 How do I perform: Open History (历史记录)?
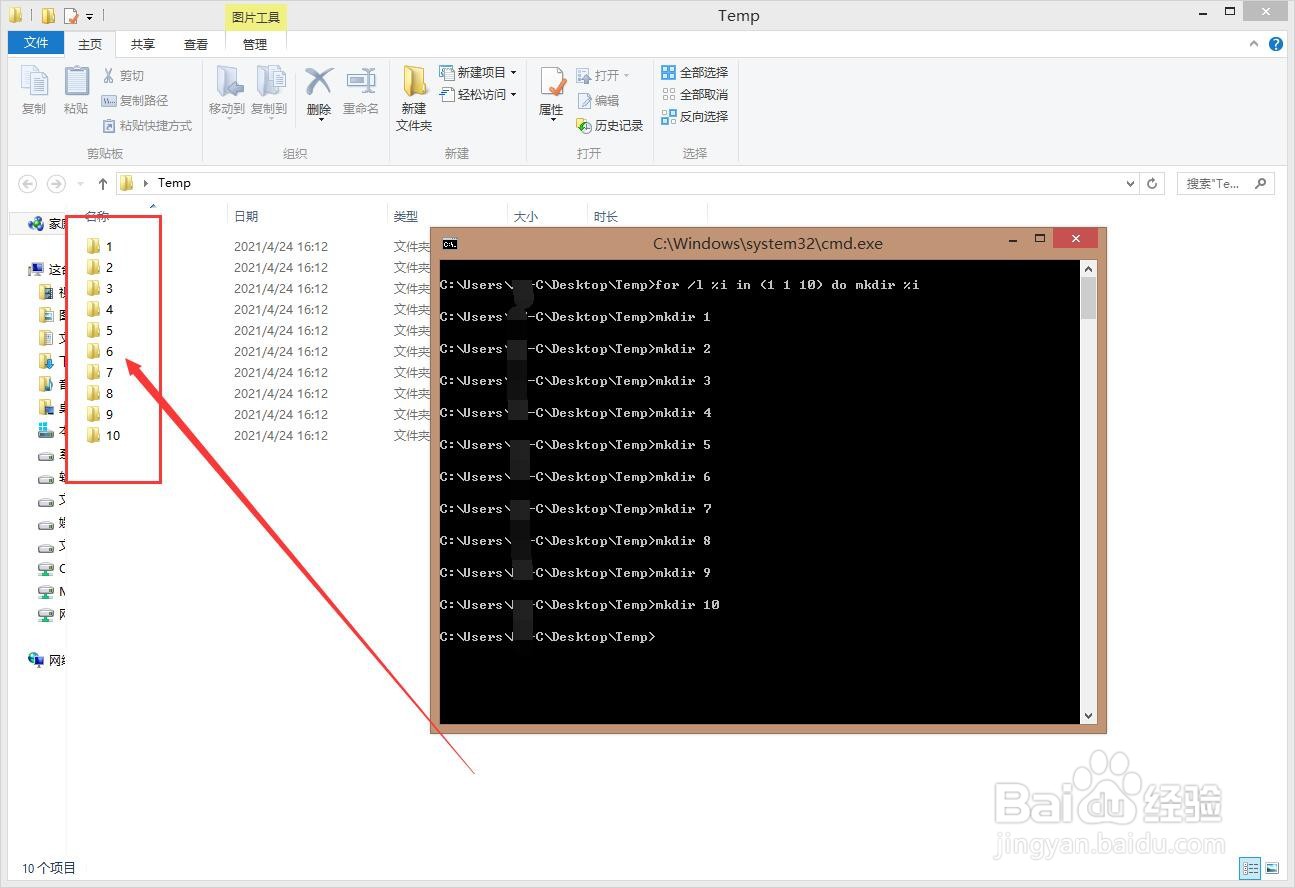[610, 126]
